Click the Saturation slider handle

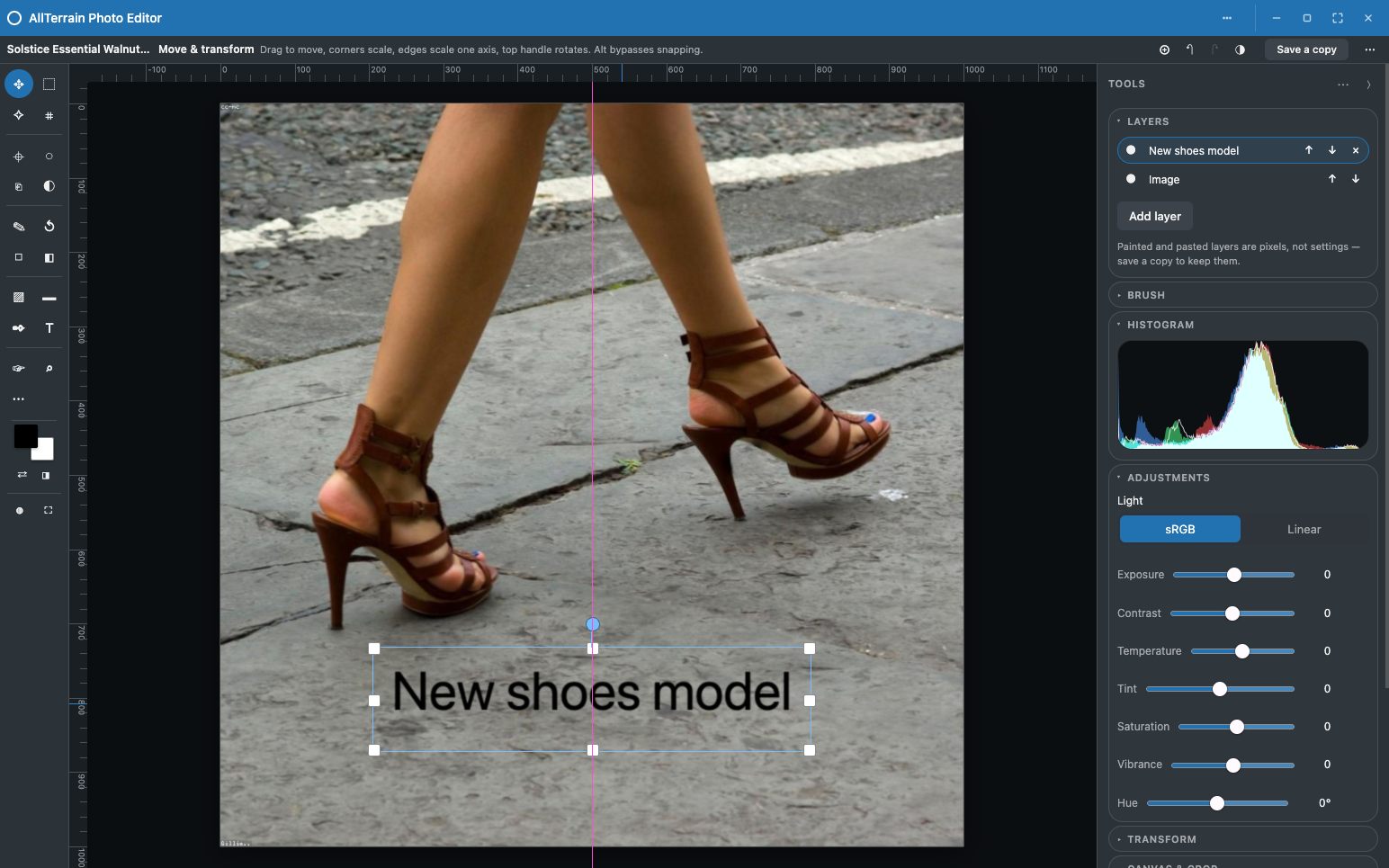coord(1237,727)
